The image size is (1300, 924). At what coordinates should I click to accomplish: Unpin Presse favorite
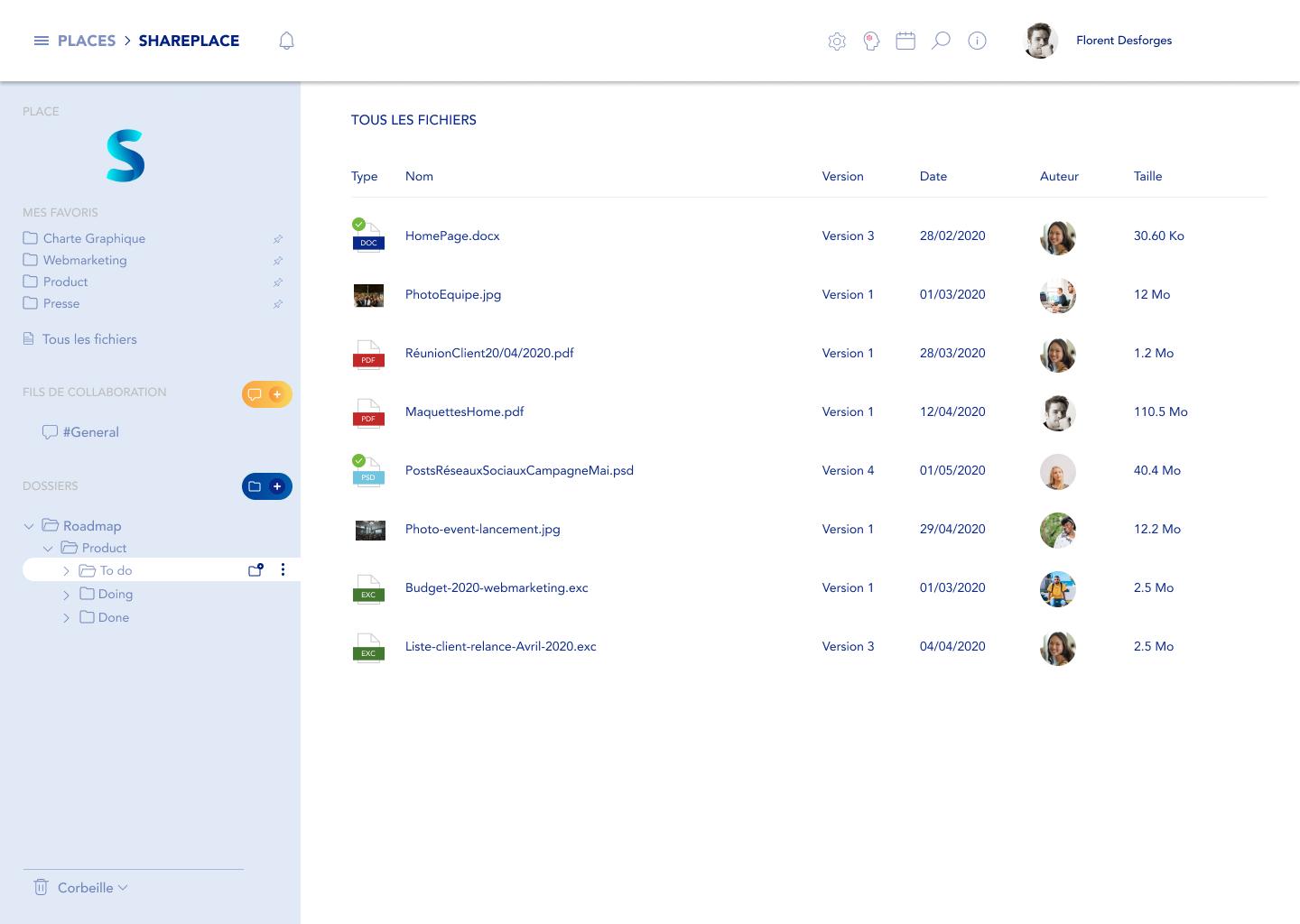click(x=278, y=304)
